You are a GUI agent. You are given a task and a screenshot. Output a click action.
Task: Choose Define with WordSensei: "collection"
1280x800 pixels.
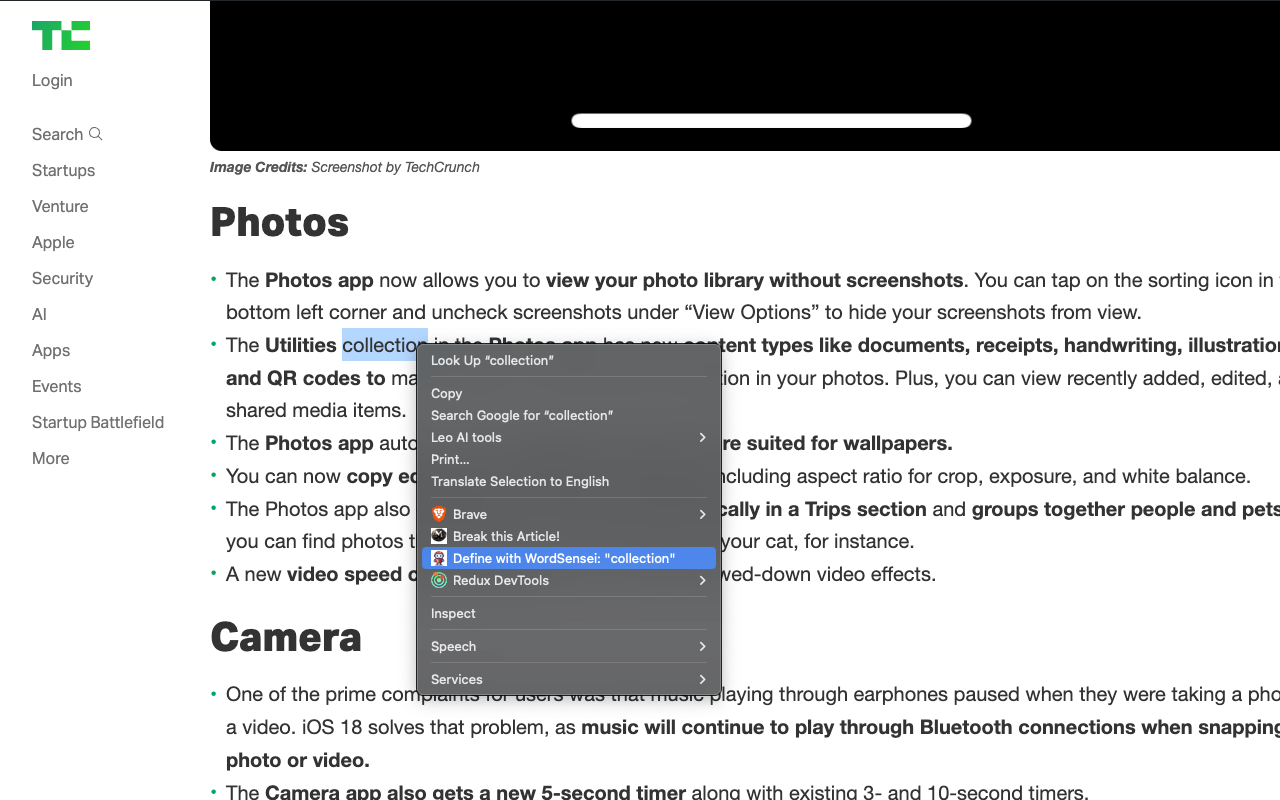click(569, 558)
